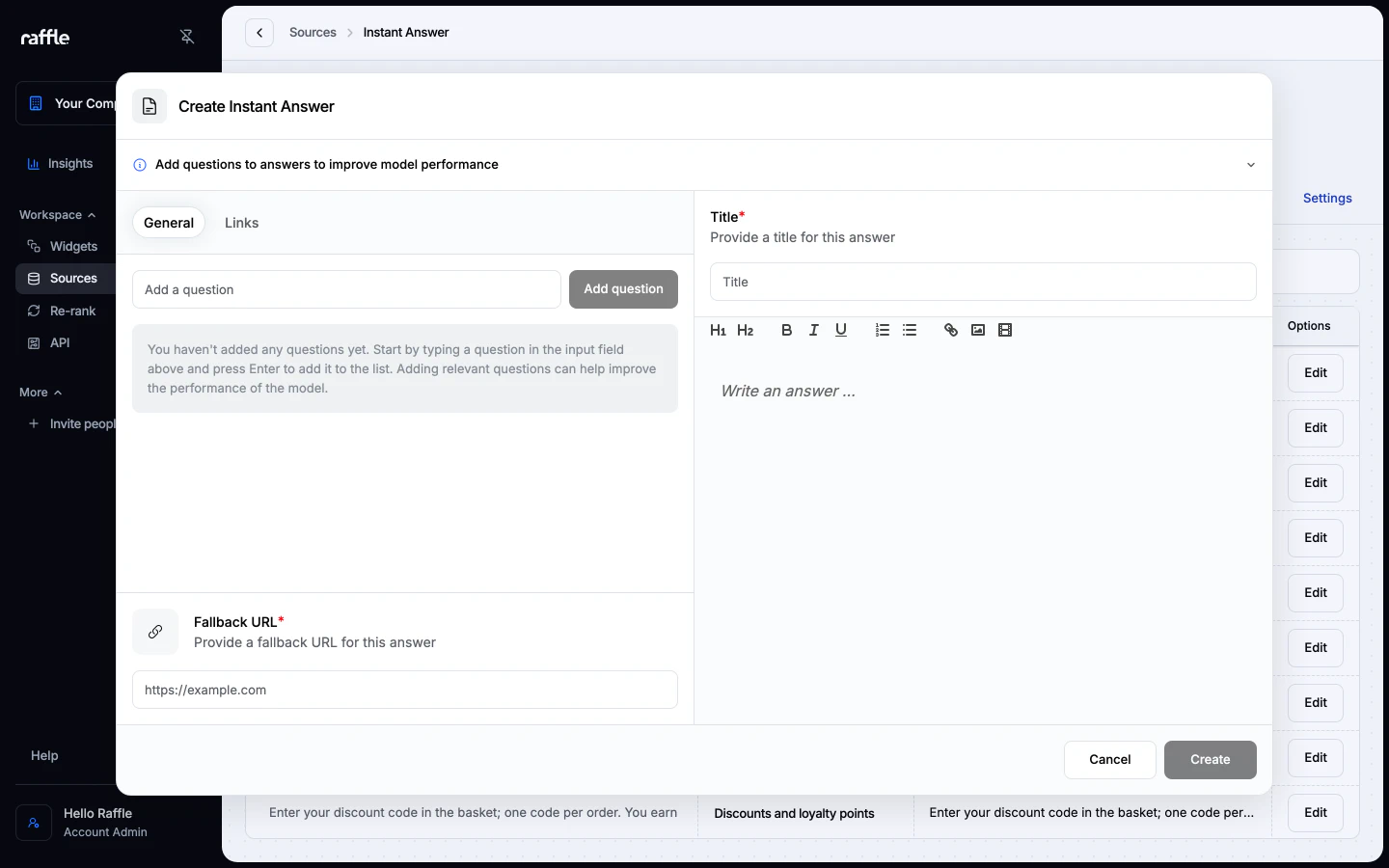
Task: Open Sources in the sidebar
Action: (66, 279)
